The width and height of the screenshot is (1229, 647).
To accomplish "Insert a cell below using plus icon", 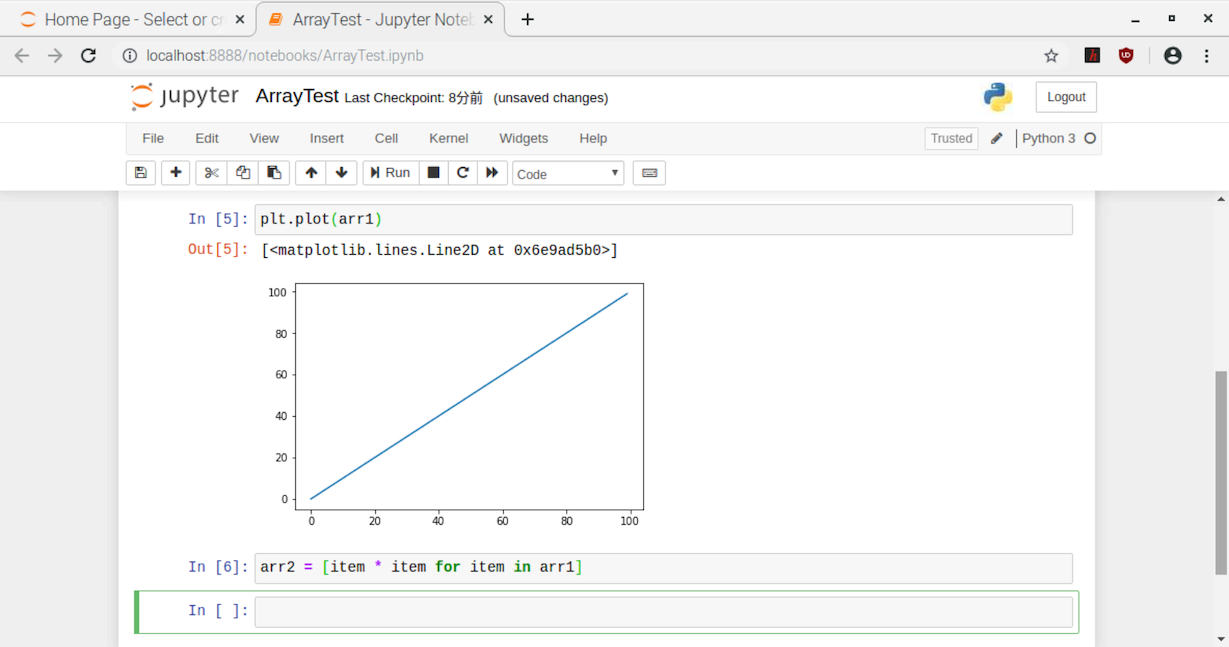I will [x=176, y=173].
